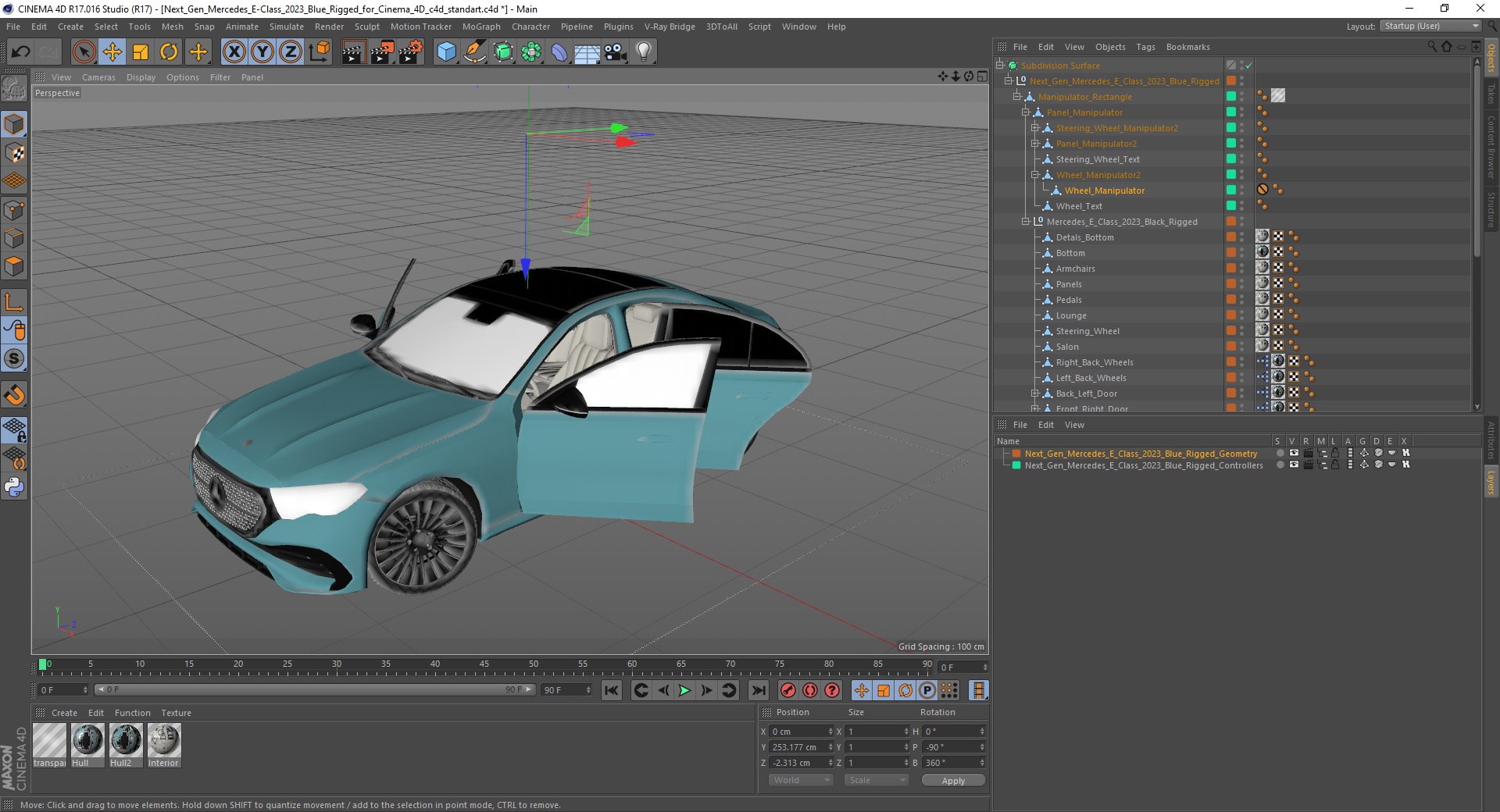
Task: Activate the Move tool in top toolbar
Action: (112, 52)
